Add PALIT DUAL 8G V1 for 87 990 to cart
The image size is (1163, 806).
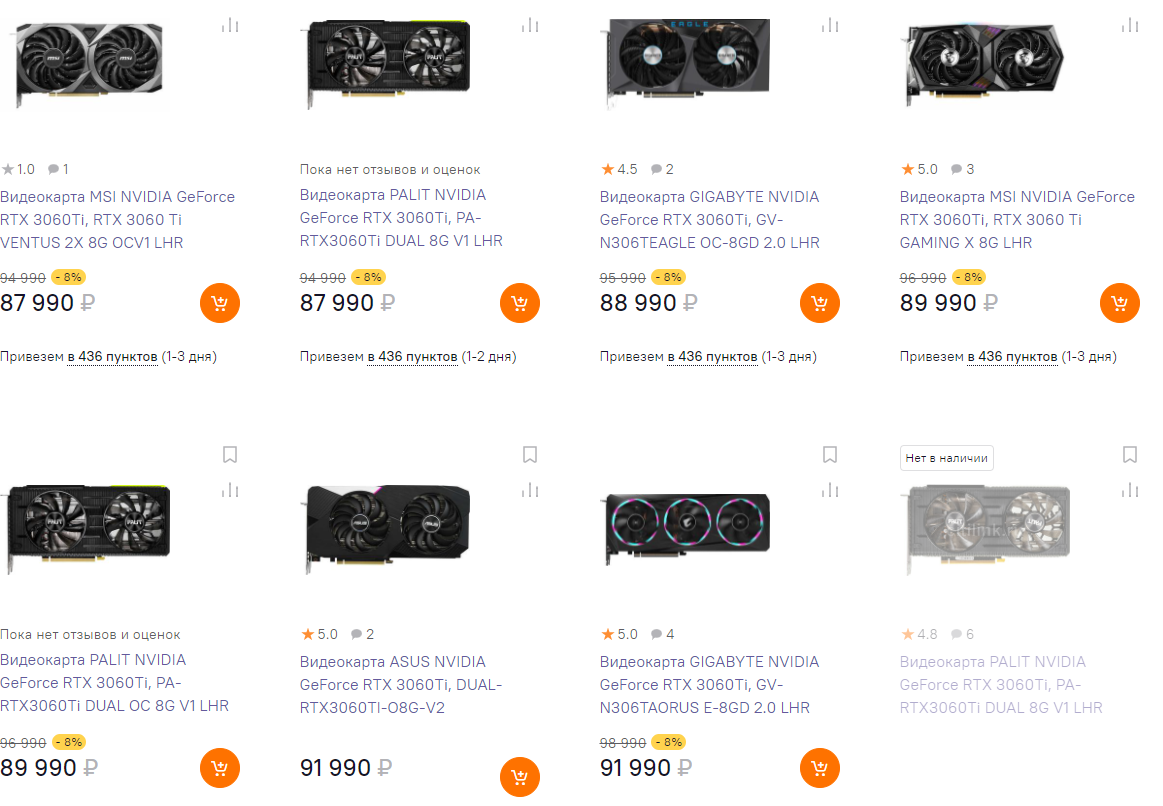519,303
